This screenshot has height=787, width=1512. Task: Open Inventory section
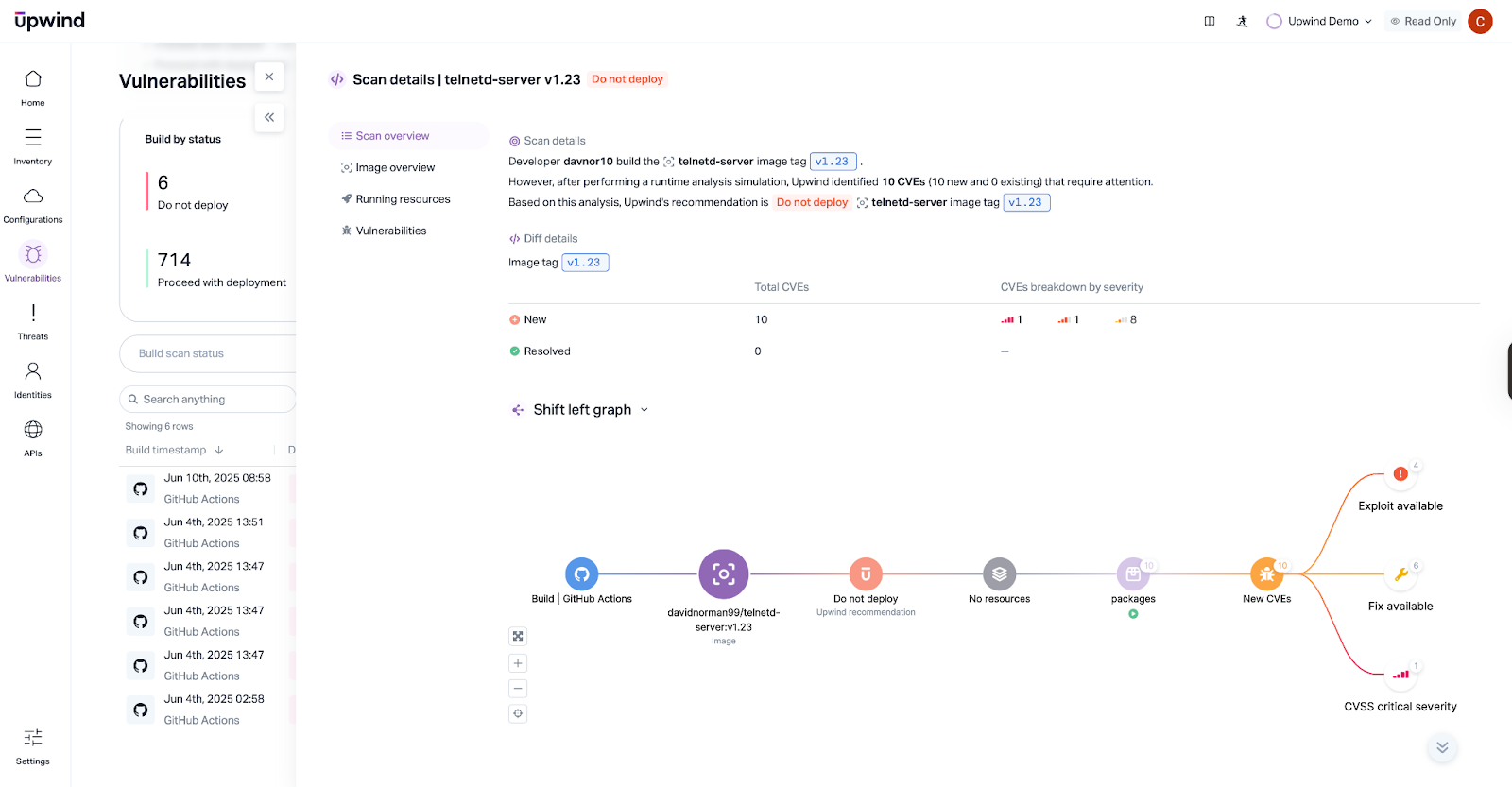pyautogui.click(x=33, y=146)
